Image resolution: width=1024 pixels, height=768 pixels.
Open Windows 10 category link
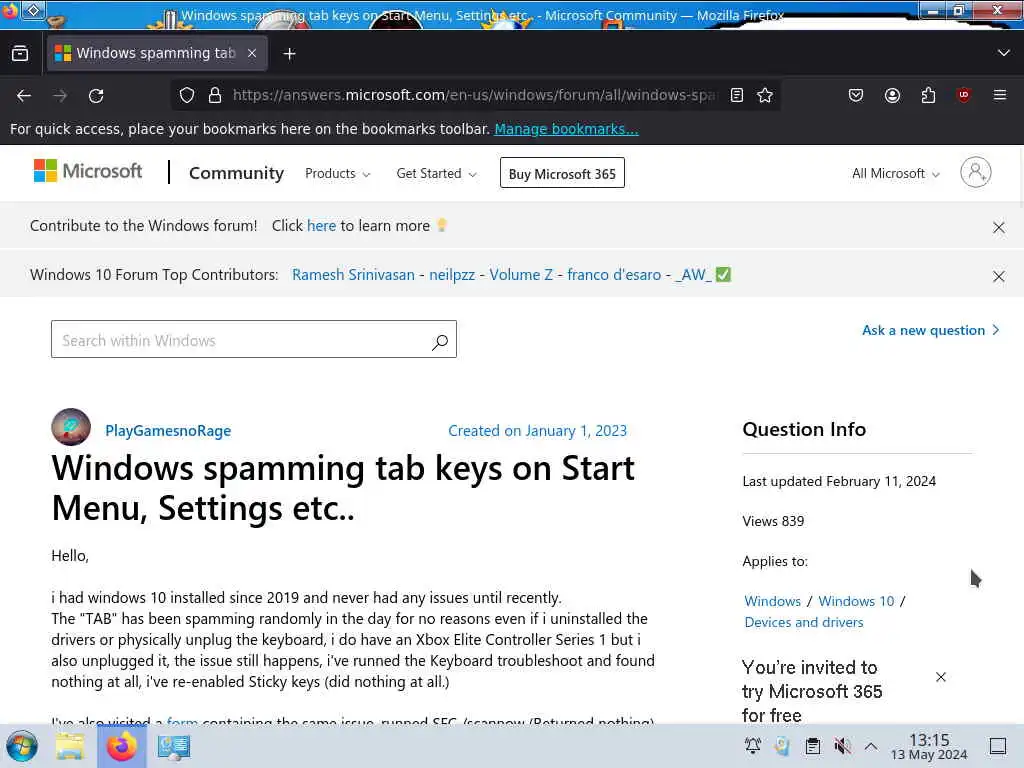(x=856, y=601)
